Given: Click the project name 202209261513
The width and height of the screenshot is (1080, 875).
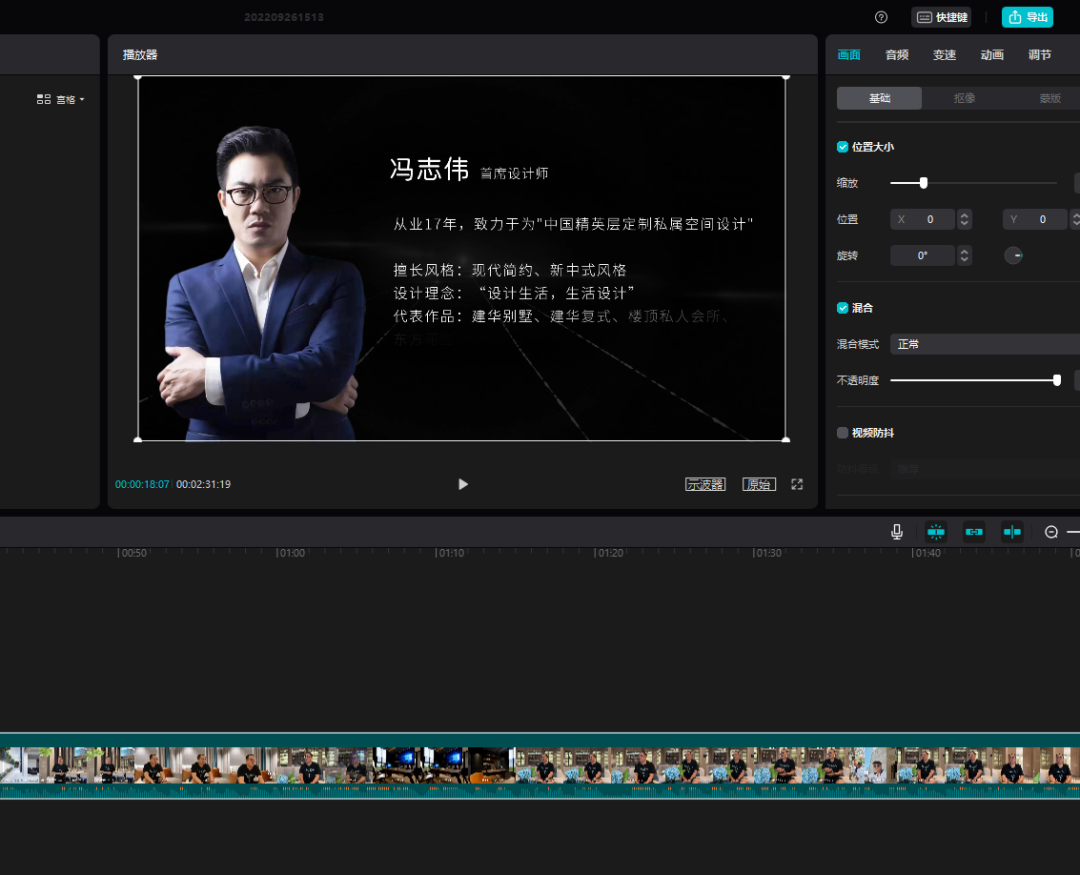Looking at the screenshot, I should click(284, 17).
